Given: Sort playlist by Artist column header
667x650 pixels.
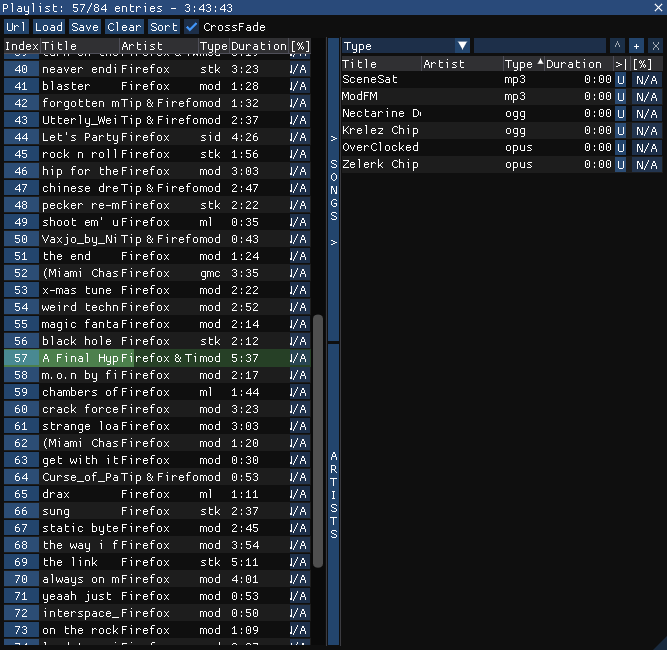Looking at the screenshot, I should [159, 46].
